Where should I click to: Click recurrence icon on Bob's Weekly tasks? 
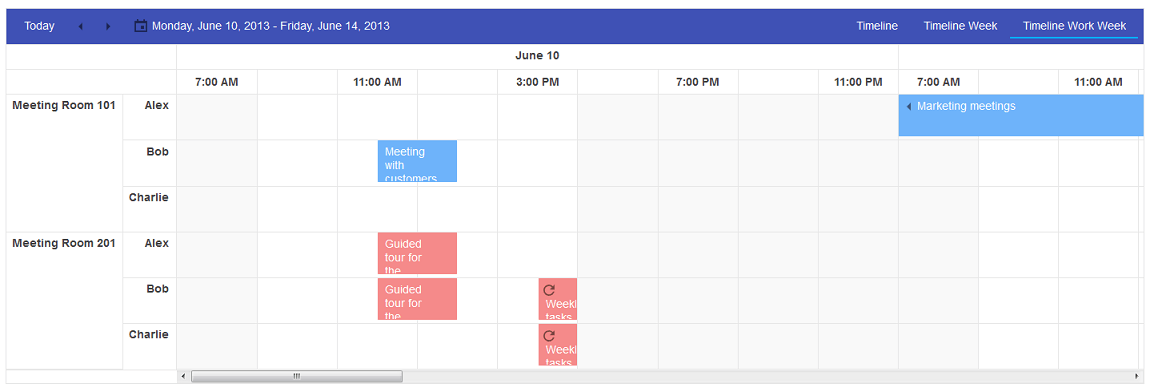click(549, 290)
